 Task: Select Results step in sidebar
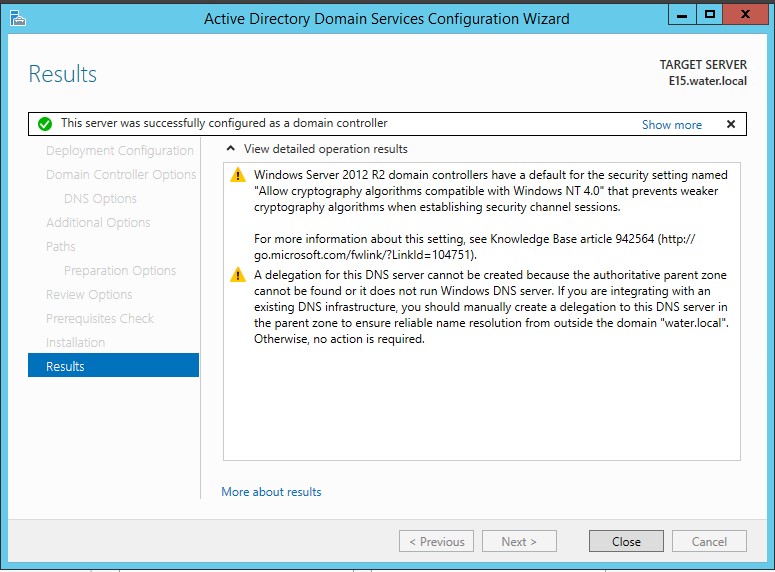click(x=114, y=366)
